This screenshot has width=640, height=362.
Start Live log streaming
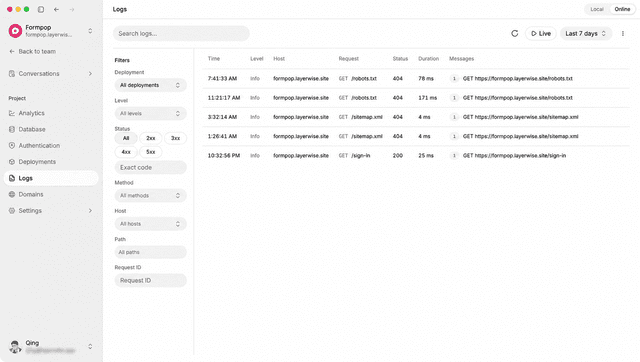pyautogui.click(x=541, y=33)
